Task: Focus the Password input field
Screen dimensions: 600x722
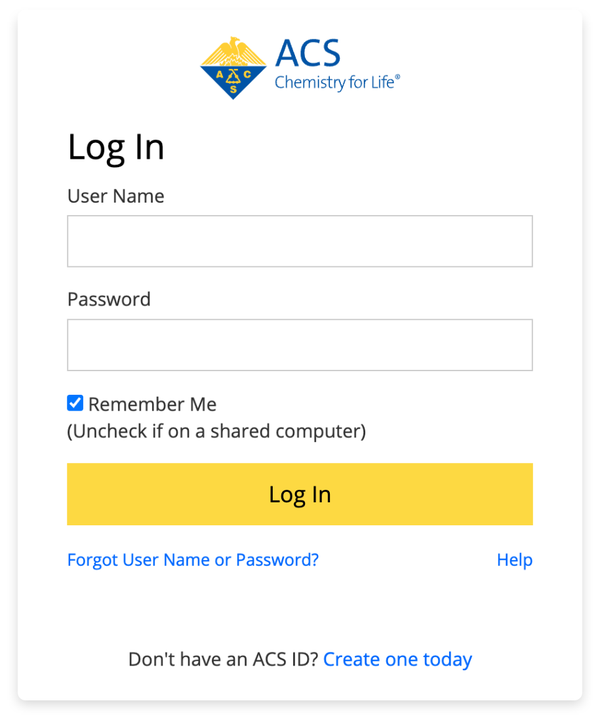Action: pyautogui.click(x=300, y=345)
